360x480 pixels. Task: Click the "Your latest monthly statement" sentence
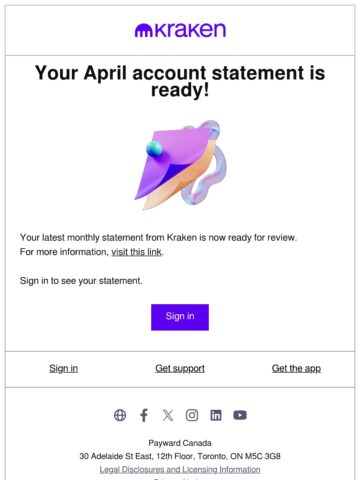point(158,238)
